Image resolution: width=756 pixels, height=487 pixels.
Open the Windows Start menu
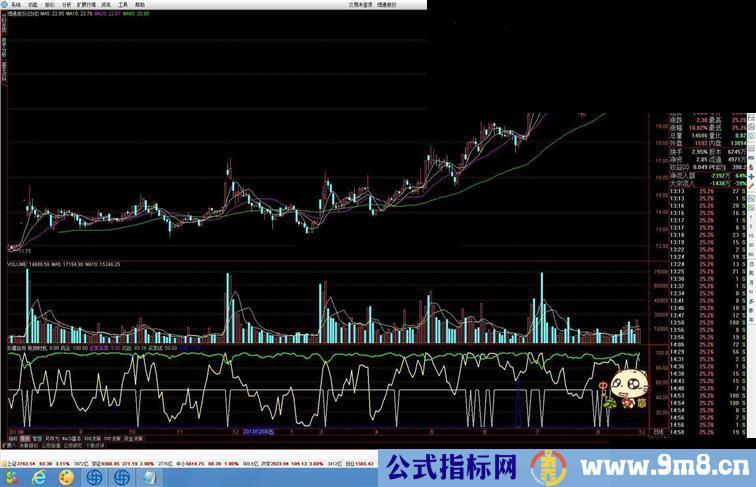(11, 479)
